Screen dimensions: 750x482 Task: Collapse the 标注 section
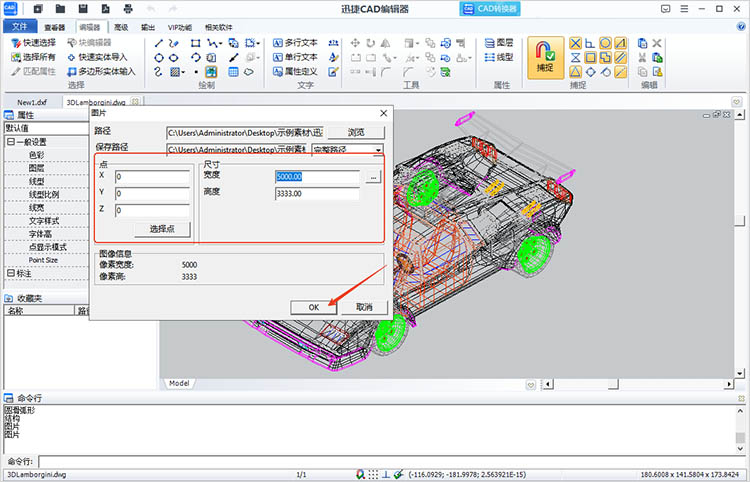tap(11, 273)
